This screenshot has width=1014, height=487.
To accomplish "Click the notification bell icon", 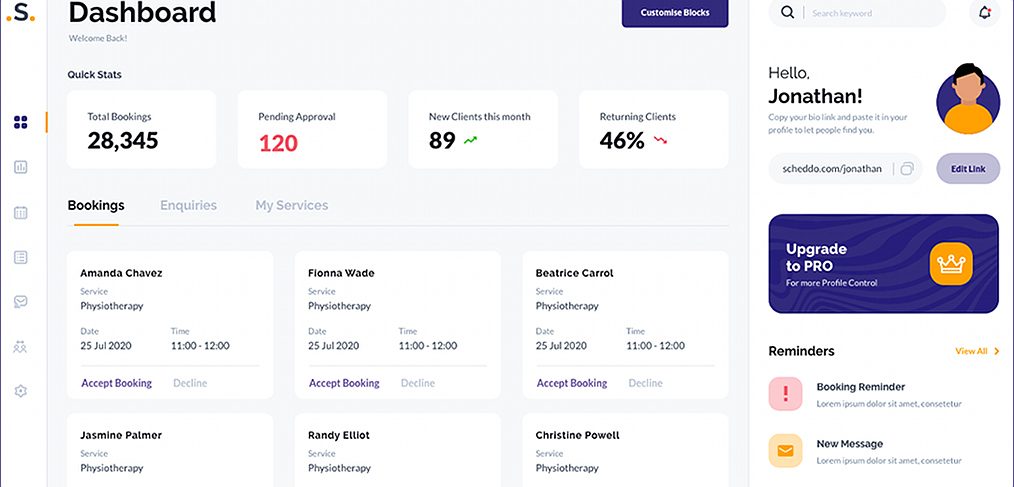I will [985, 13].
